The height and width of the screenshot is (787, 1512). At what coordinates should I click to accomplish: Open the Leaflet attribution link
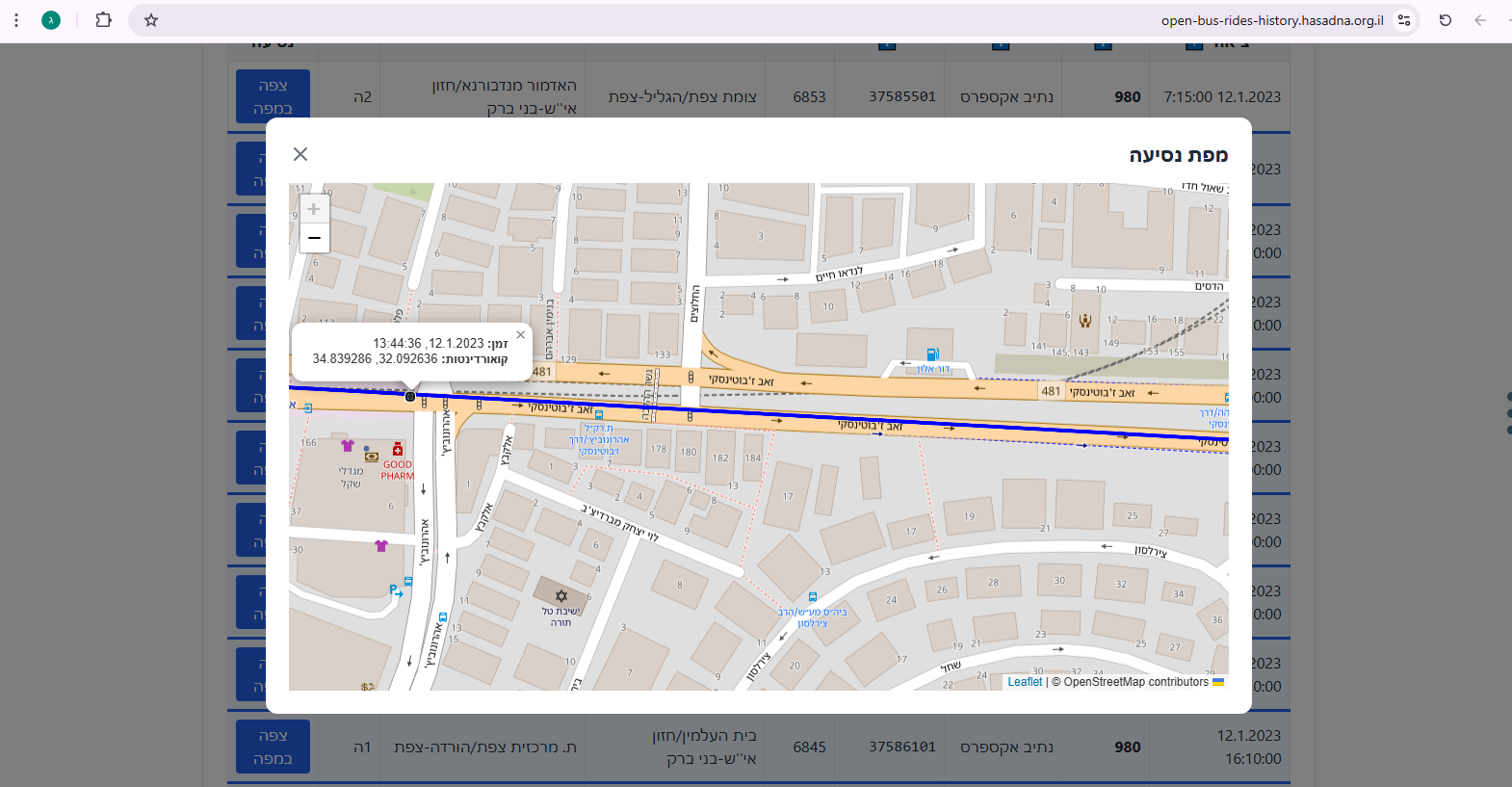pos(1025,682)
